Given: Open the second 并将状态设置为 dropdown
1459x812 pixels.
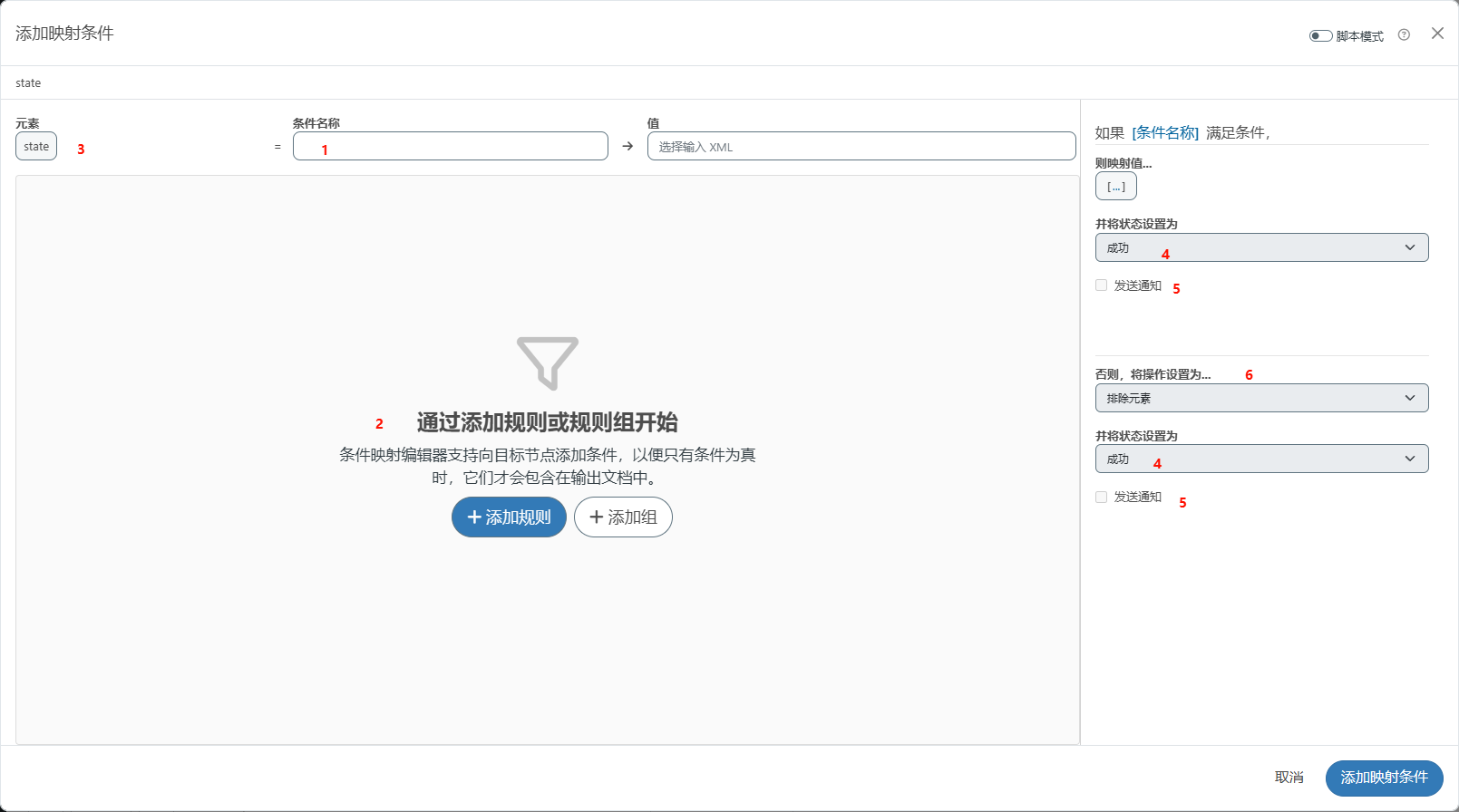Looking at the screenshot, I should pyautogui.click(x=1261, y=459).
